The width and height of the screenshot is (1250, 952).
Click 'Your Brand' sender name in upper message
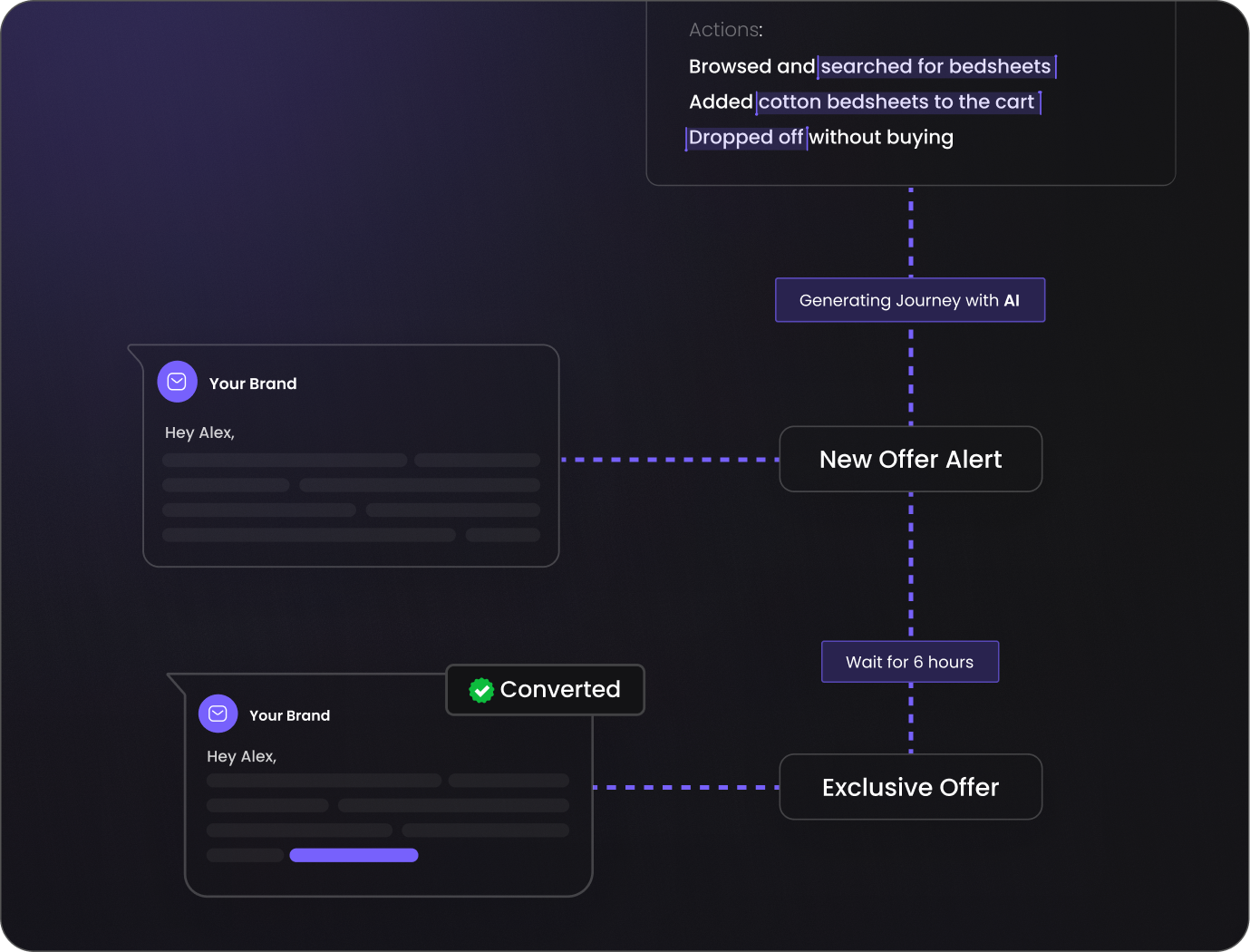click(x=253, y=384)
